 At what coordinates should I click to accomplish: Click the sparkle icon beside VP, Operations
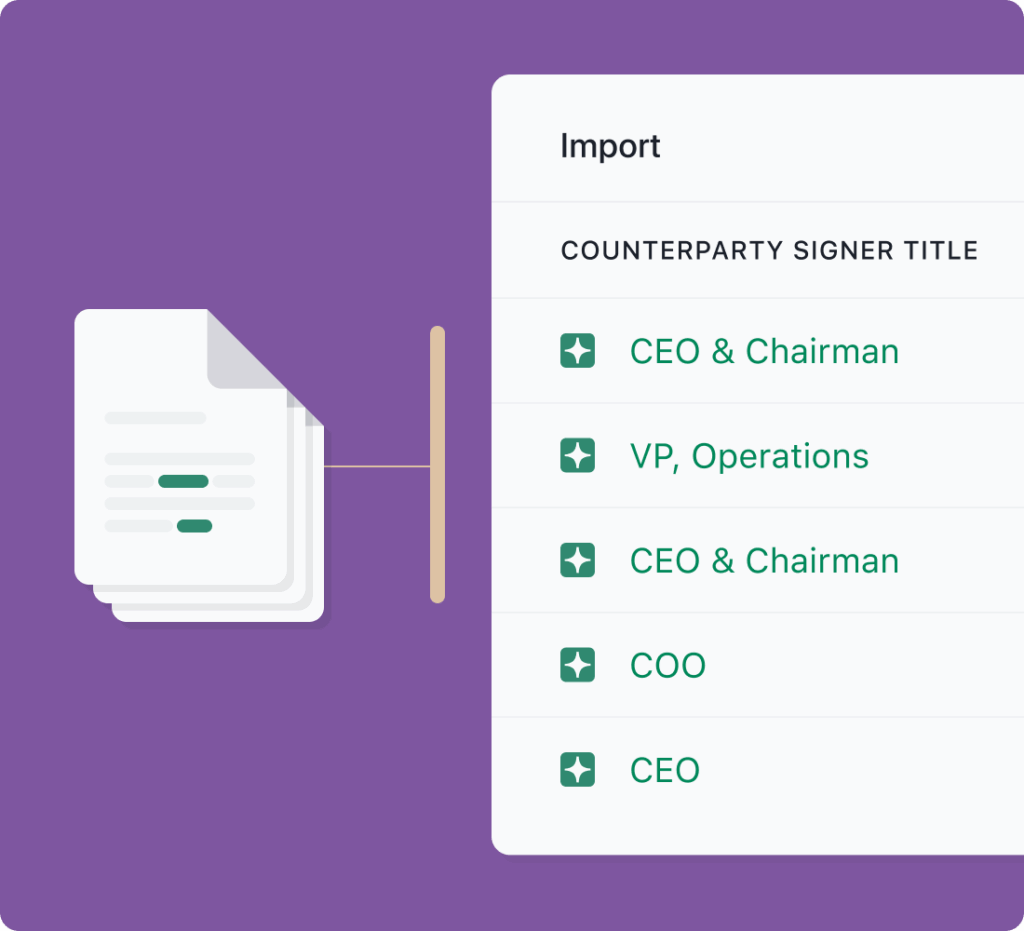click(578, 456)
